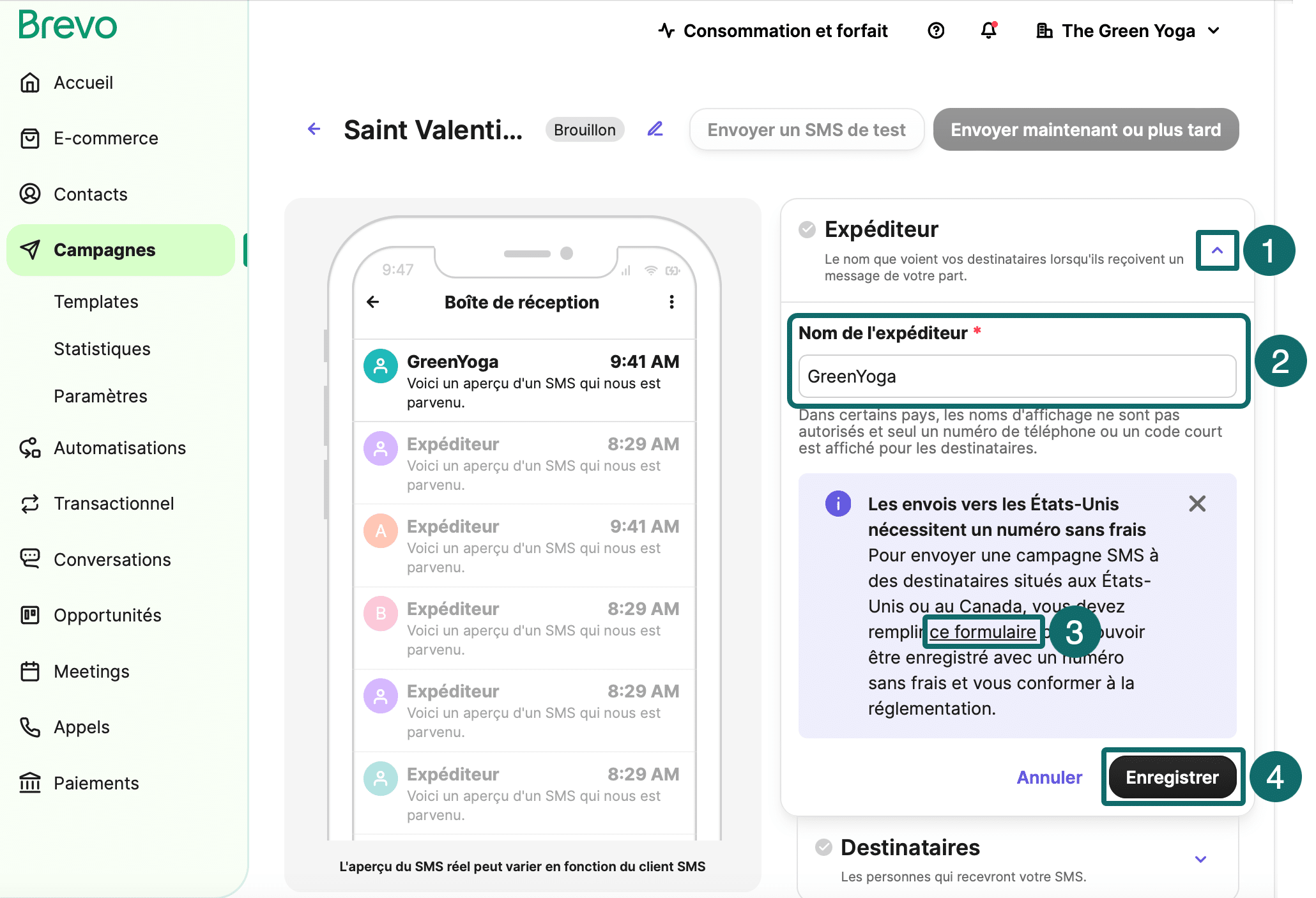The width and height of the screenshot is (1316, 898).
Task: Open Automatisations via its sidebar icon
Action: (30, 448)
